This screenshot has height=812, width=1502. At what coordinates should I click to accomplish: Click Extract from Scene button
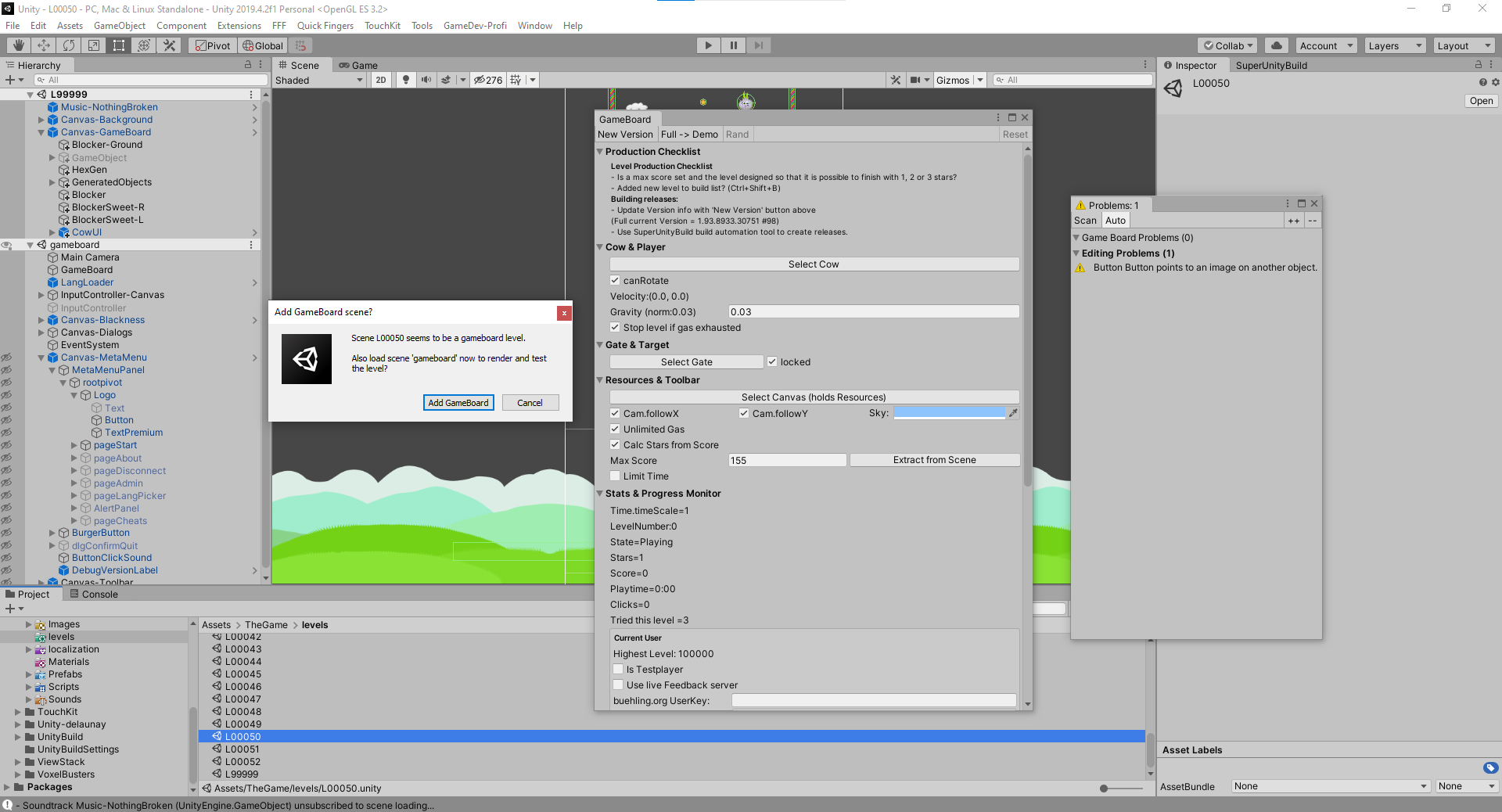(x=934, y=460)
